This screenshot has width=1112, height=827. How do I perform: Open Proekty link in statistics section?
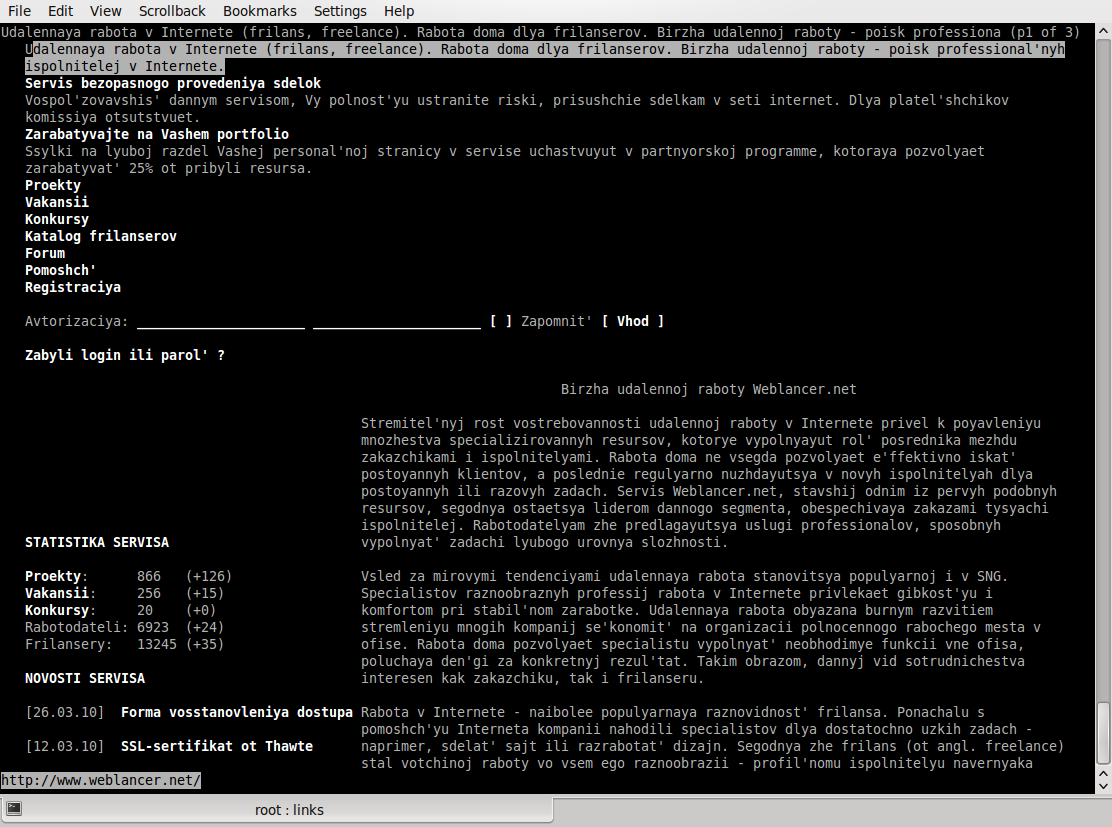[x=53, y=577]
